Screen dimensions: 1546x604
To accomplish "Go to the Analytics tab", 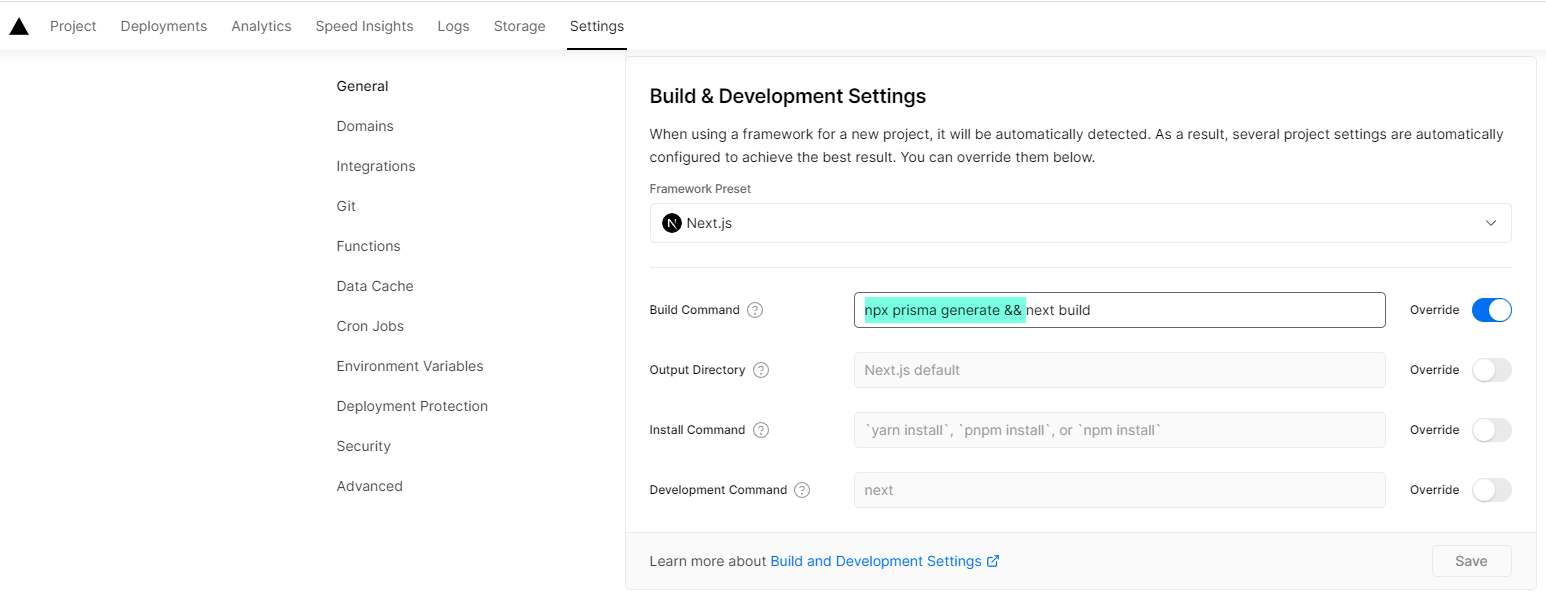I will pos(261,26).
